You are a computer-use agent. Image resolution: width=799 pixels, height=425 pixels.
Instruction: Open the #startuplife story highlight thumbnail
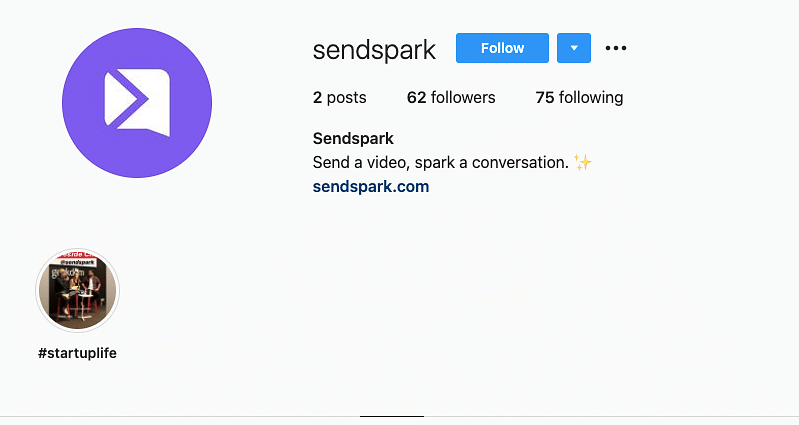click(77, 290)
